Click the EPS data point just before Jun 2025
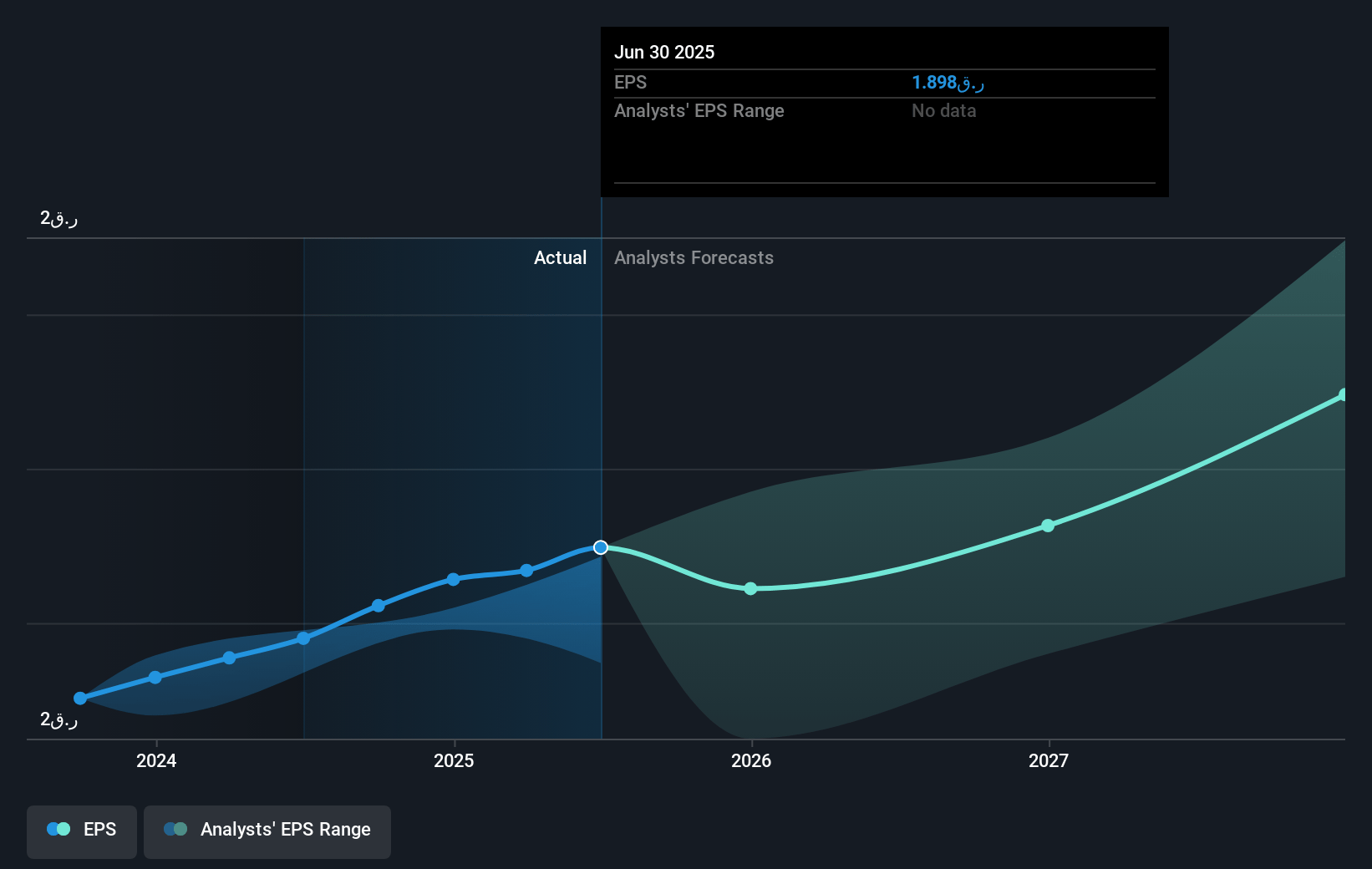1372x869 pixels. pyautogui.click(x=526, y=571)
